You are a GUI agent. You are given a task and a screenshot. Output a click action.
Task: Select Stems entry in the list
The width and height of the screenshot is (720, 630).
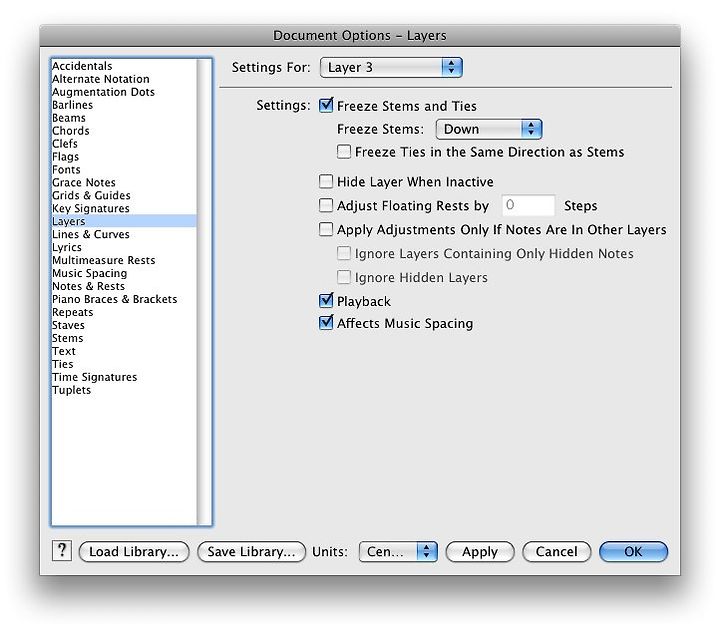124,338
